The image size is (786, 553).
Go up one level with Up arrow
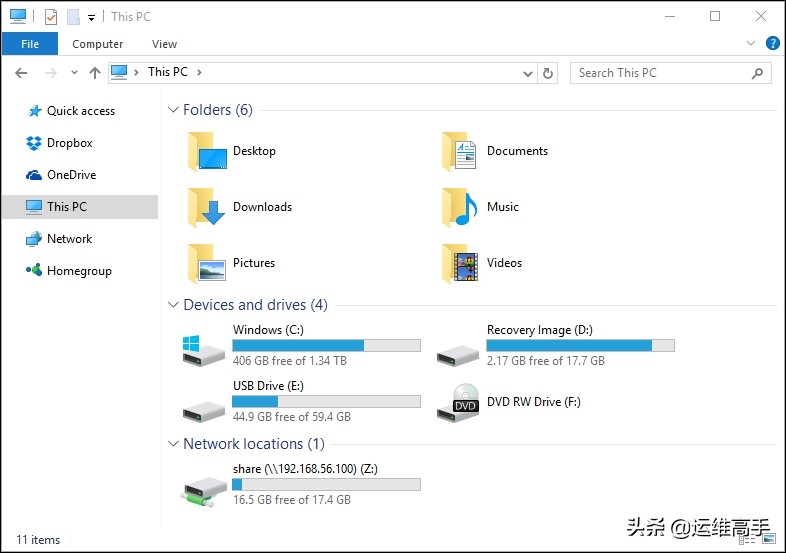click(x=95, y=73)
